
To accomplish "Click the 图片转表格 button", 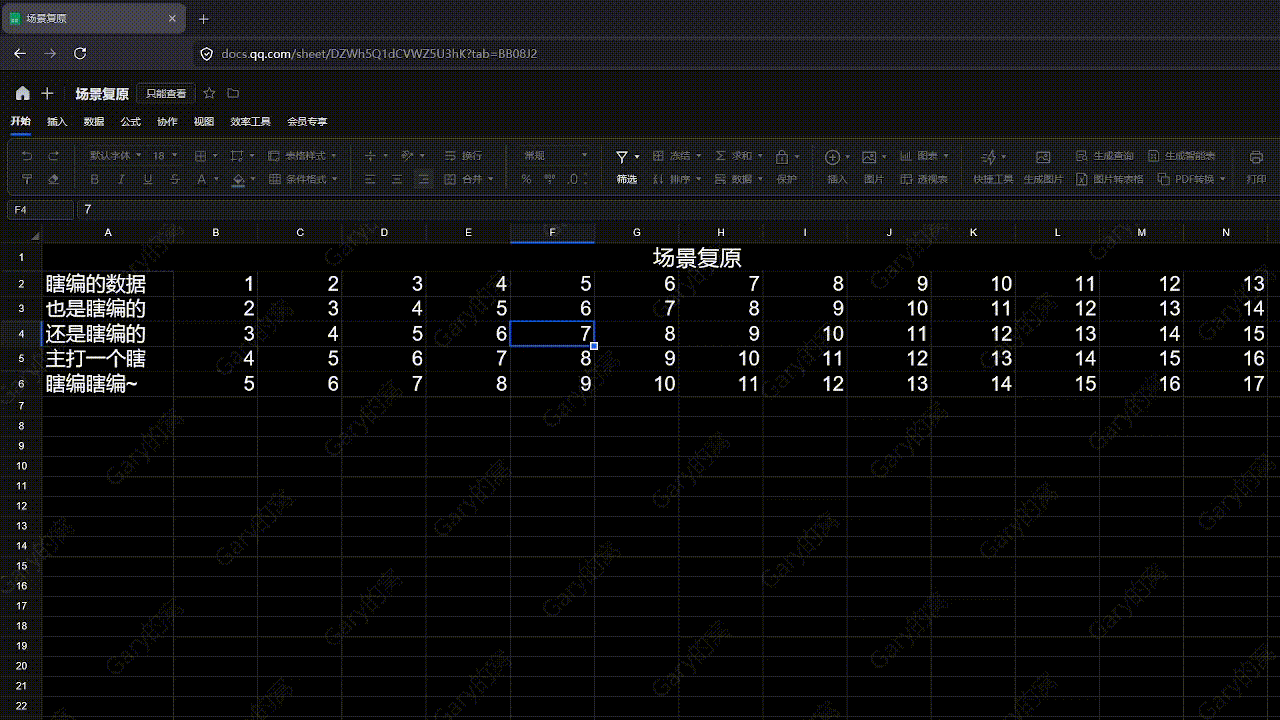I will (x=1110, y=180).
